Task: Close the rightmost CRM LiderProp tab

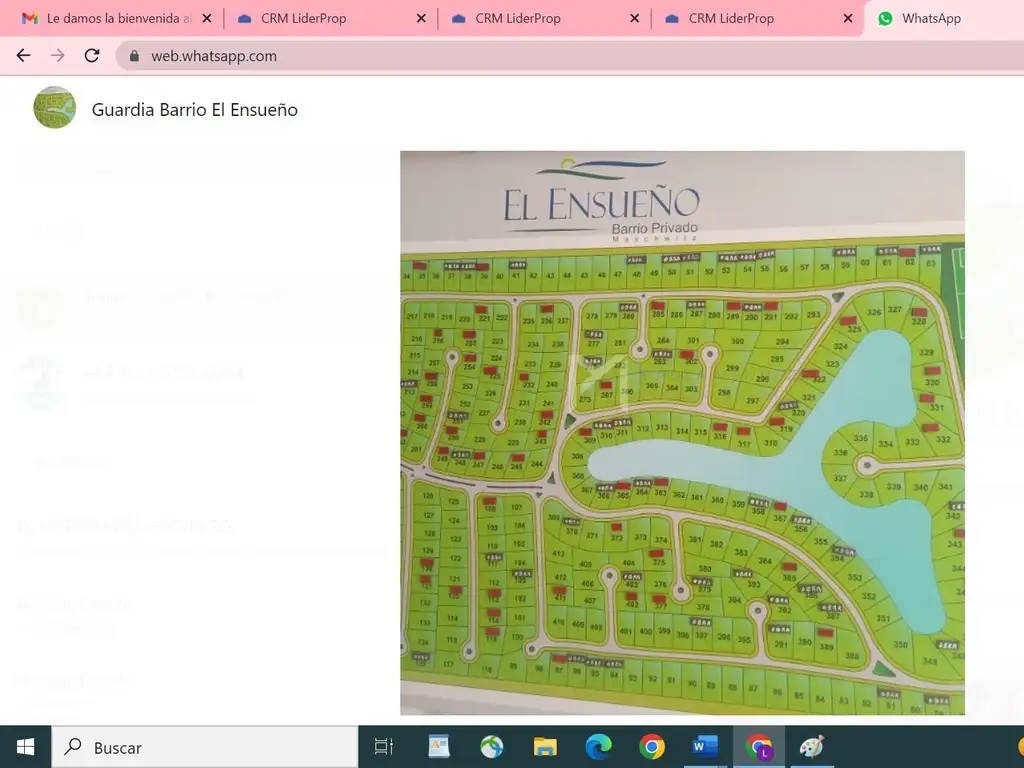Action: 848,18
